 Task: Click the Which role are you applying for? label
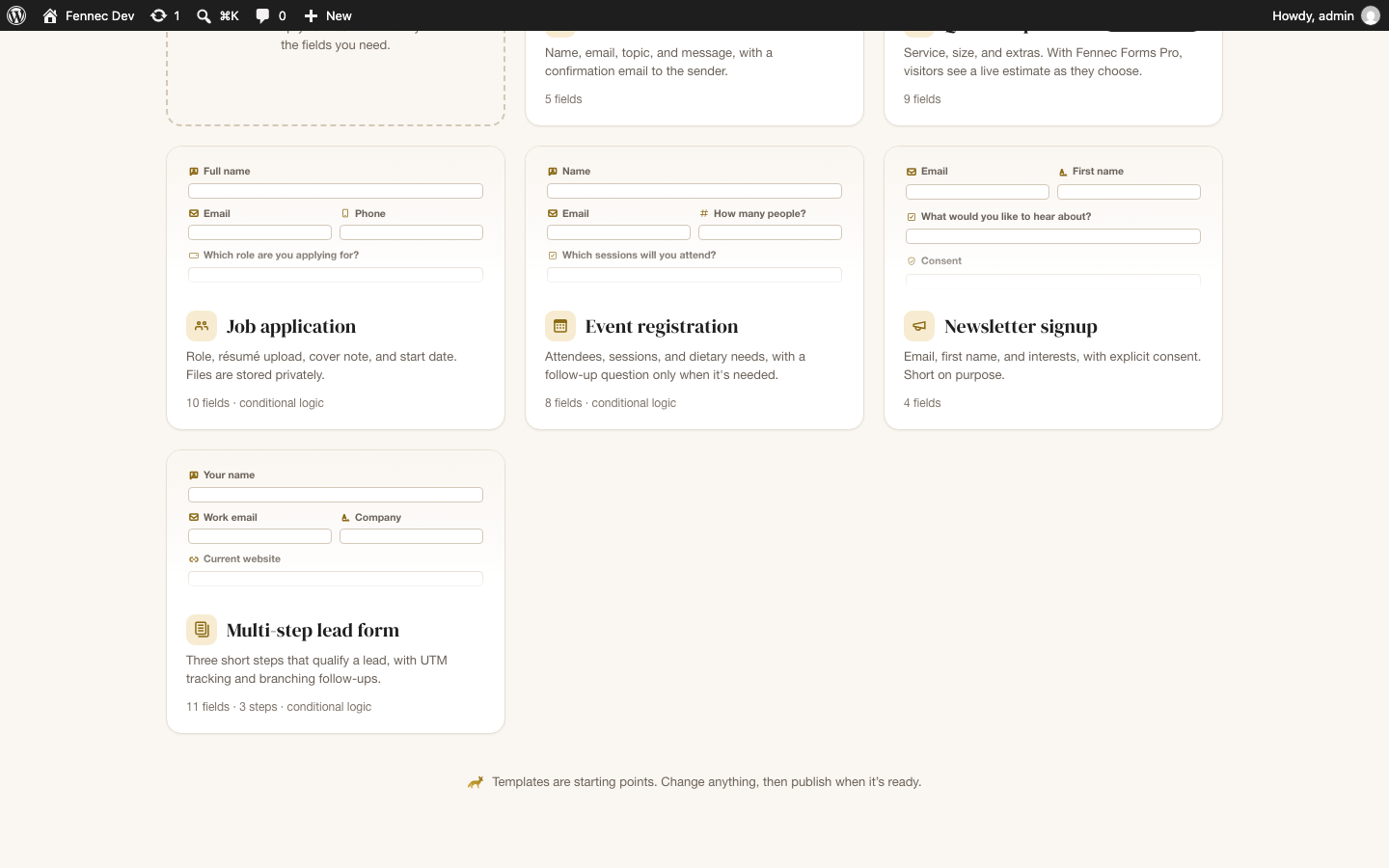coord(281,256)
